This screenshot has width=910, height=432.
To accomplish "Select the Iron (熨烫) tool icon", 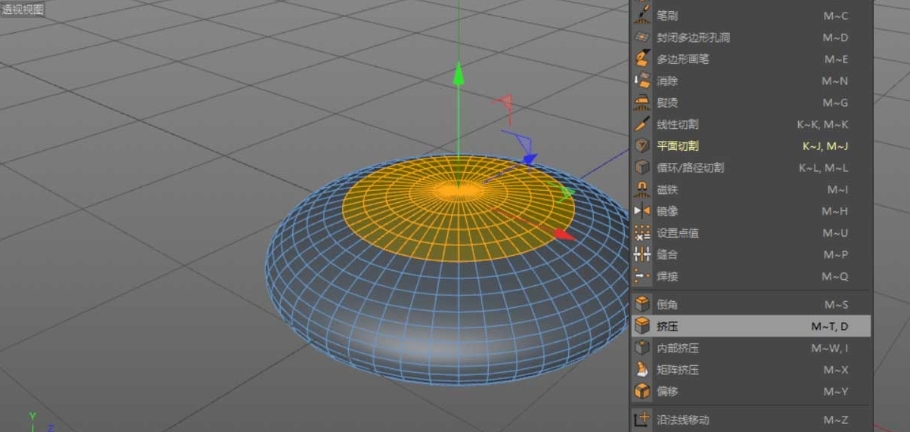I will (642, 102).
